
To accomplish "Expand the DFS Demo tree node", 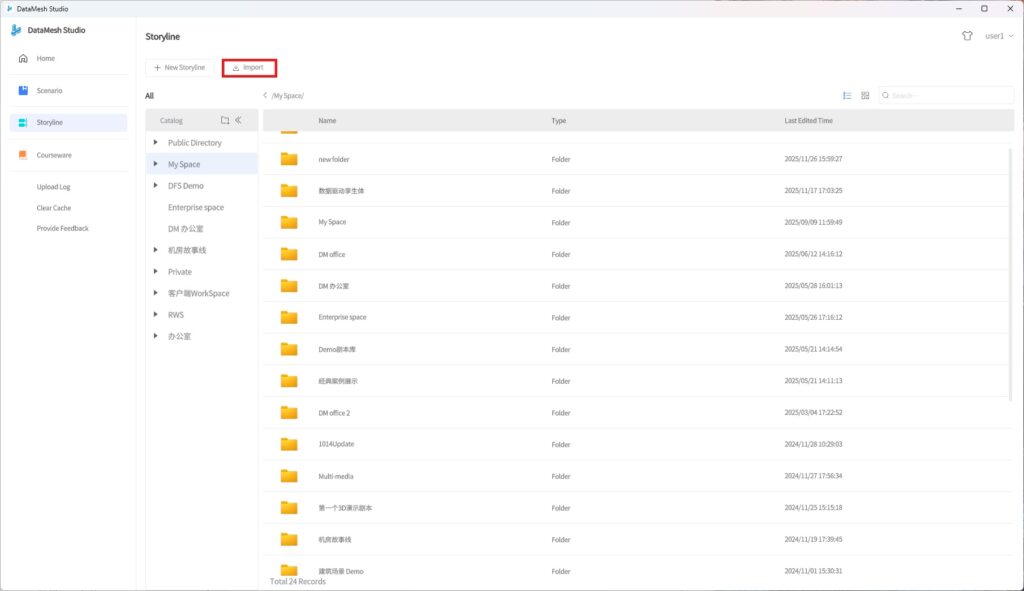I will pos(155,186).
